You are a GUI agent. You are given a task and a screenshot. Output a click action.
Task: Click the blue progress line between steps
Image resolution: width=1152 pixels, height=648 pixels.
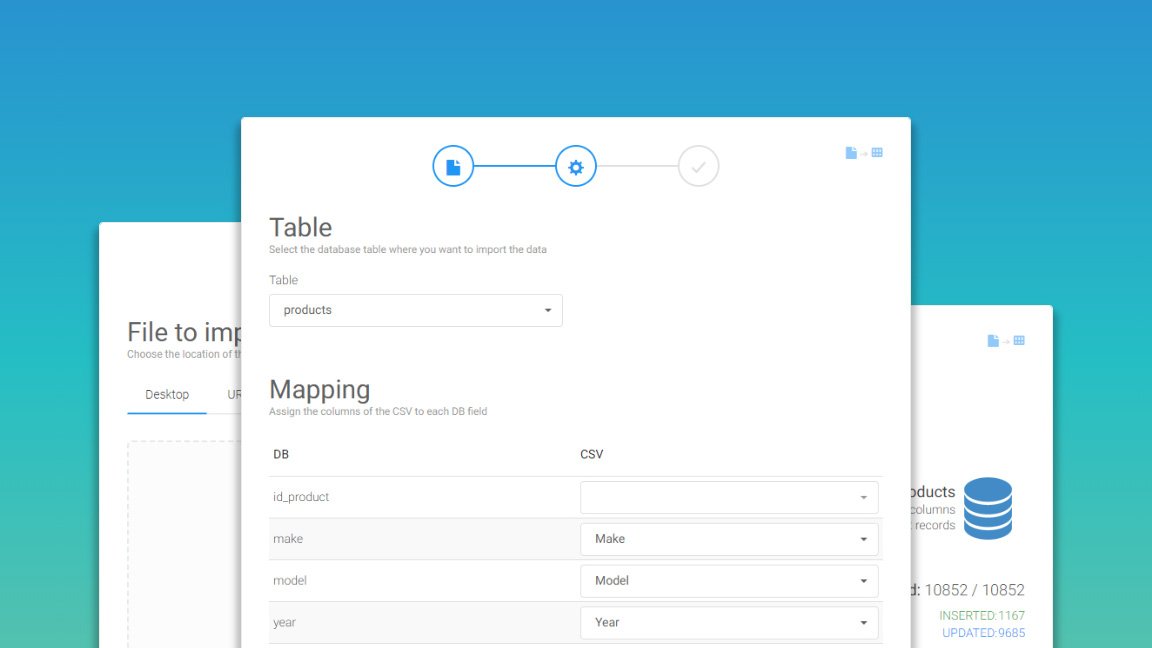point(514,167)
